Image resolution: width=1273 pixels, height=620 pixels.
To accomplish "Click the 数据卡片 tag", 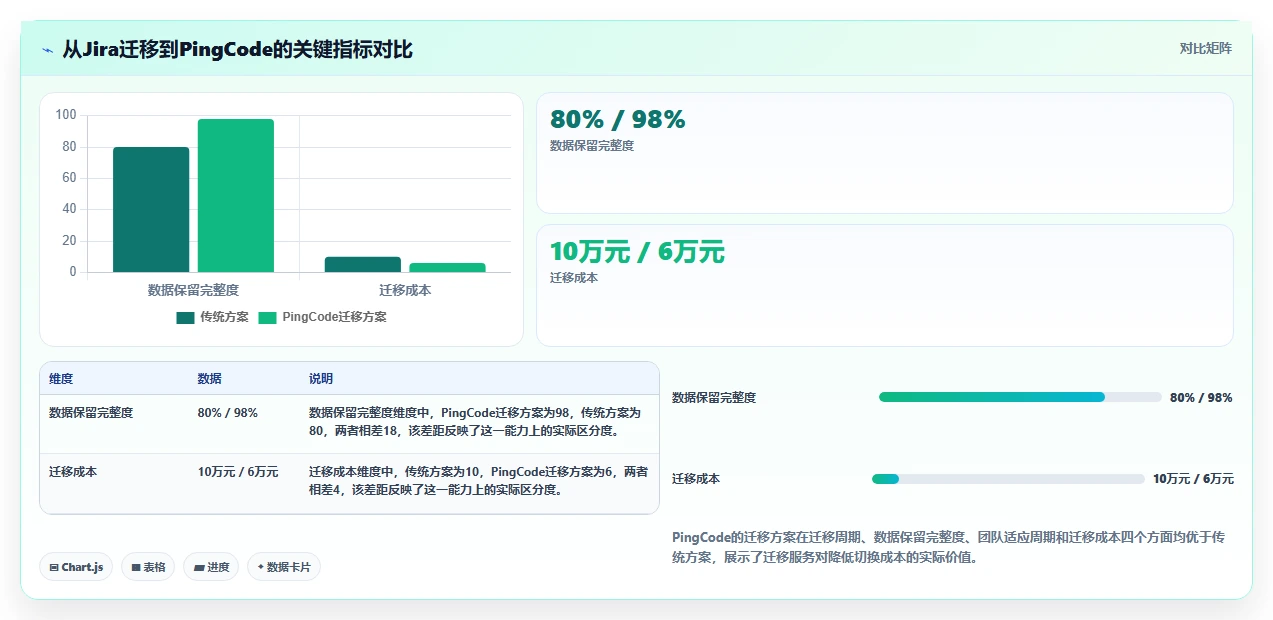I will pyautogui.click(x=284, y=567).
